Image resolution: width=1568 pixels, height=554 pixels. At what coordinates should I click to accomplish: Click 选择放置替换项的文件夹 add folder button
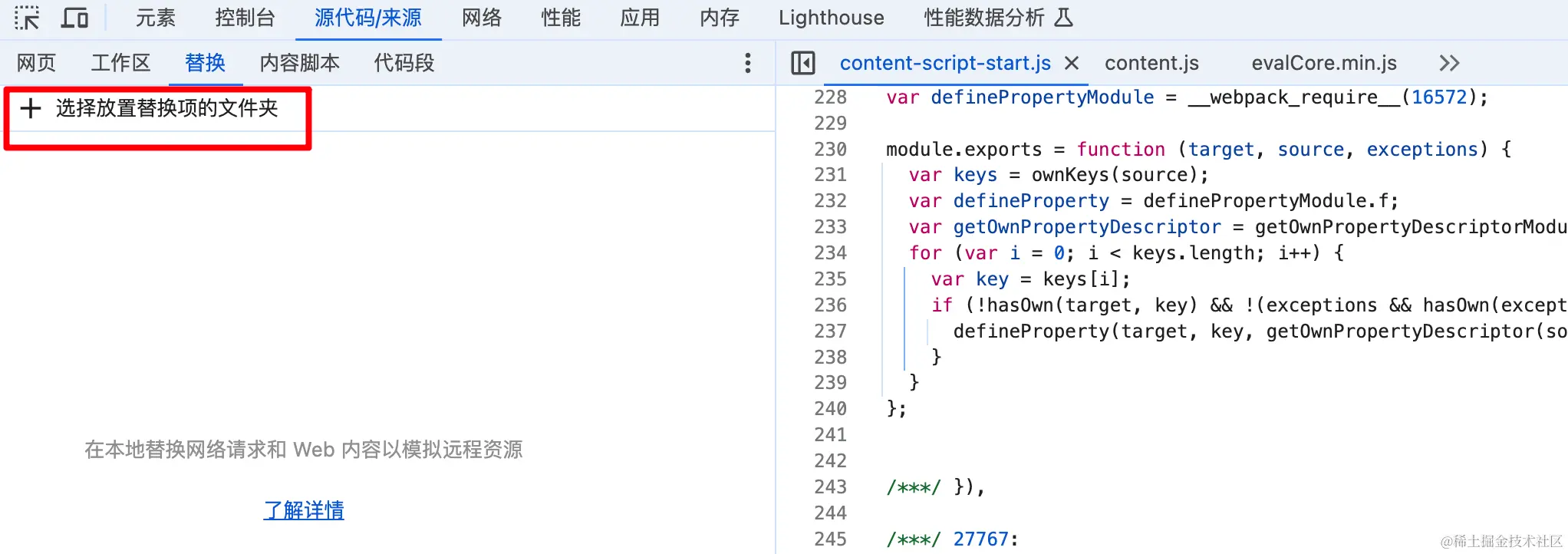click(150, 108)
